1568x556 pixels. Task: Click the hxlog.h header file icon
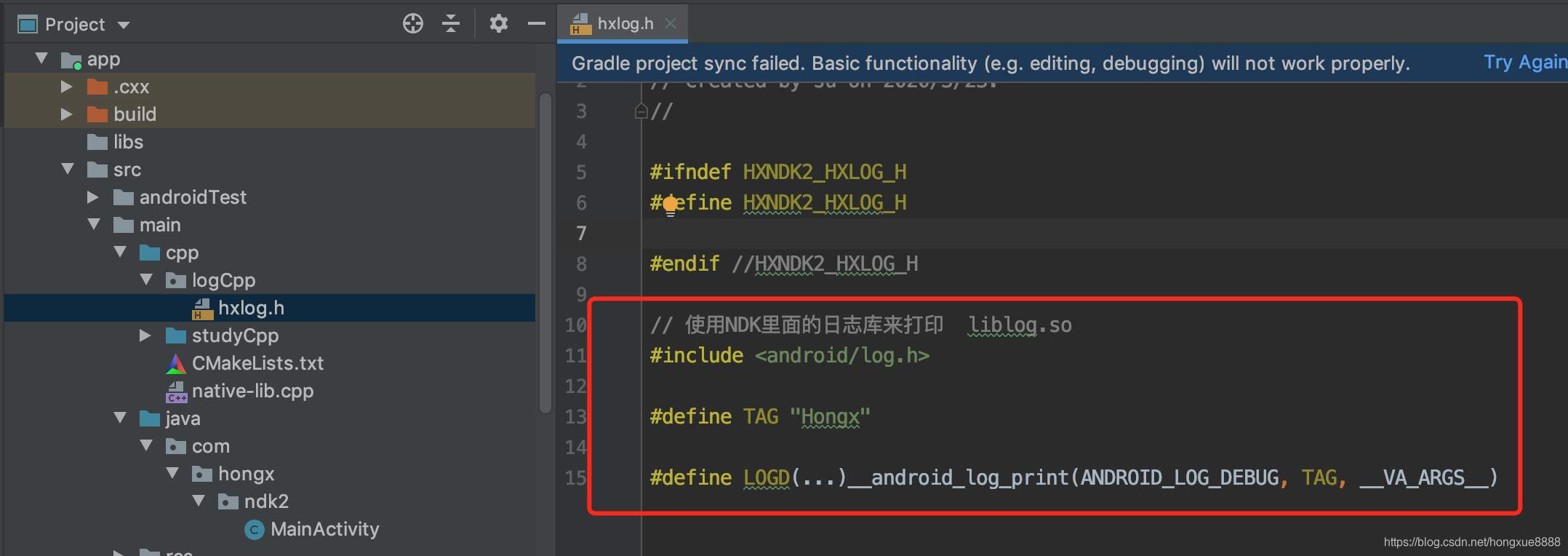[x=202, y=309]
